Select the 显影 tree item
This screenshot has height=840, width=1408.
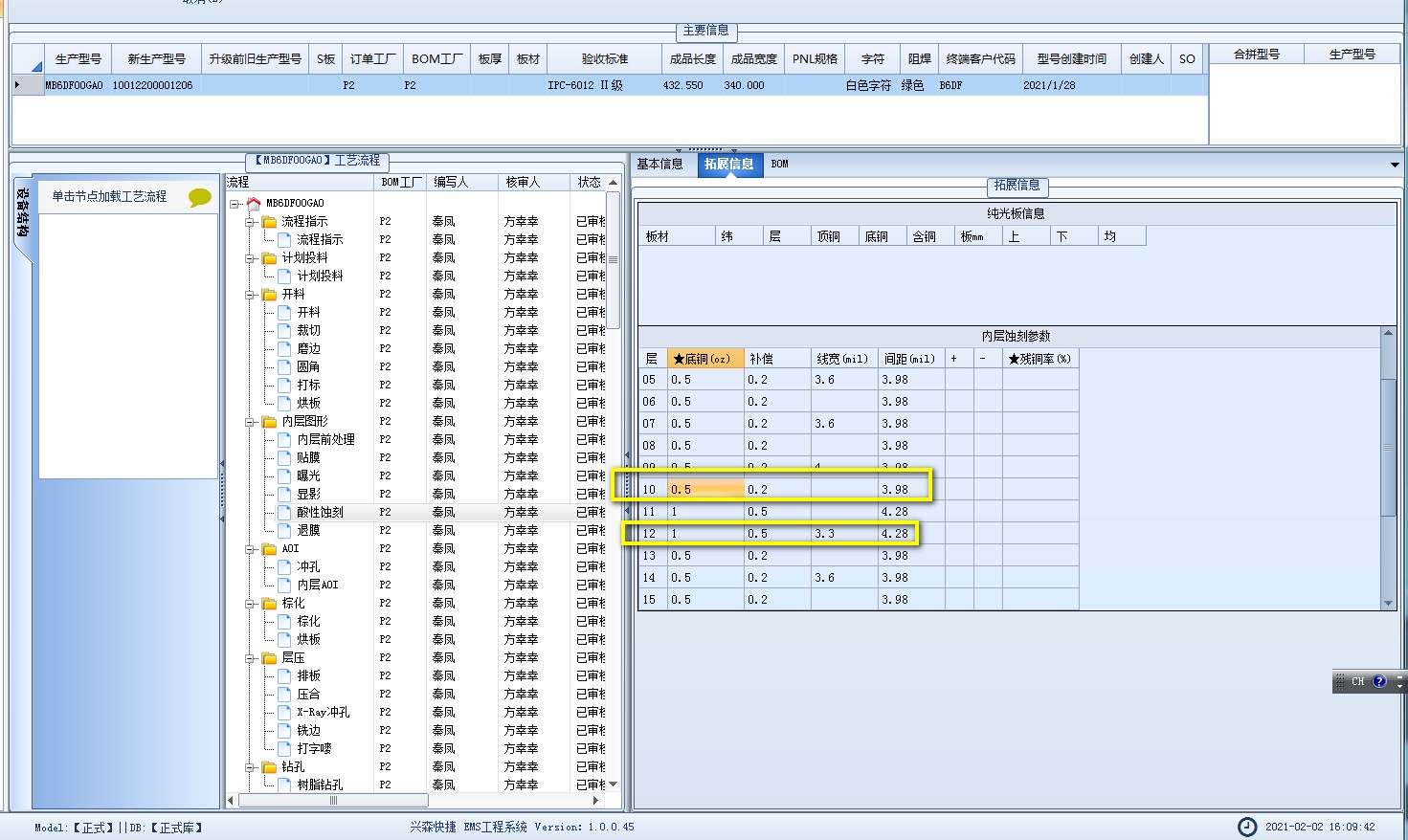coord(308,494)
